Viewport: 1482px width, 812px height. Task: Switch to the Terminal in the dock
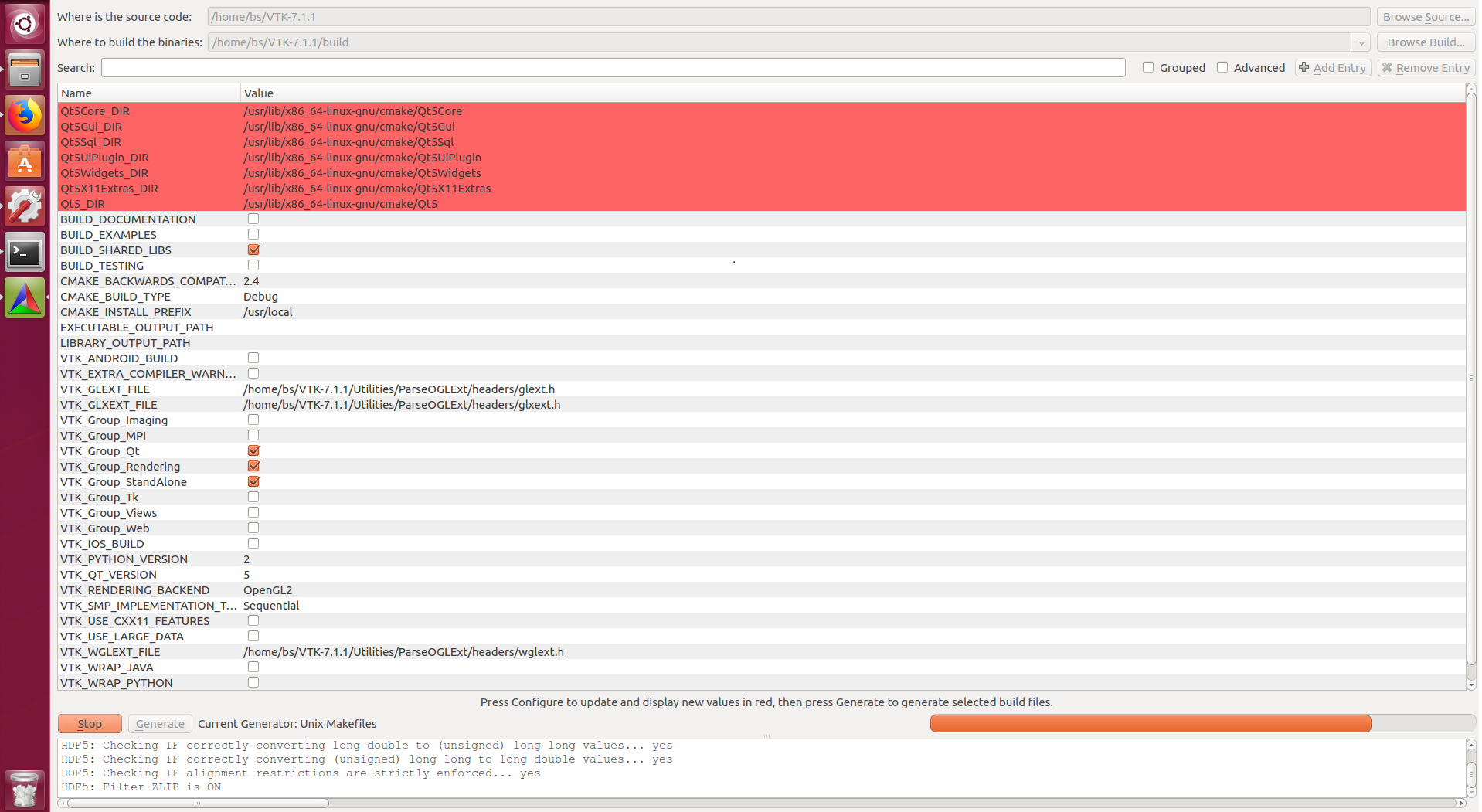tap(25, 252)
